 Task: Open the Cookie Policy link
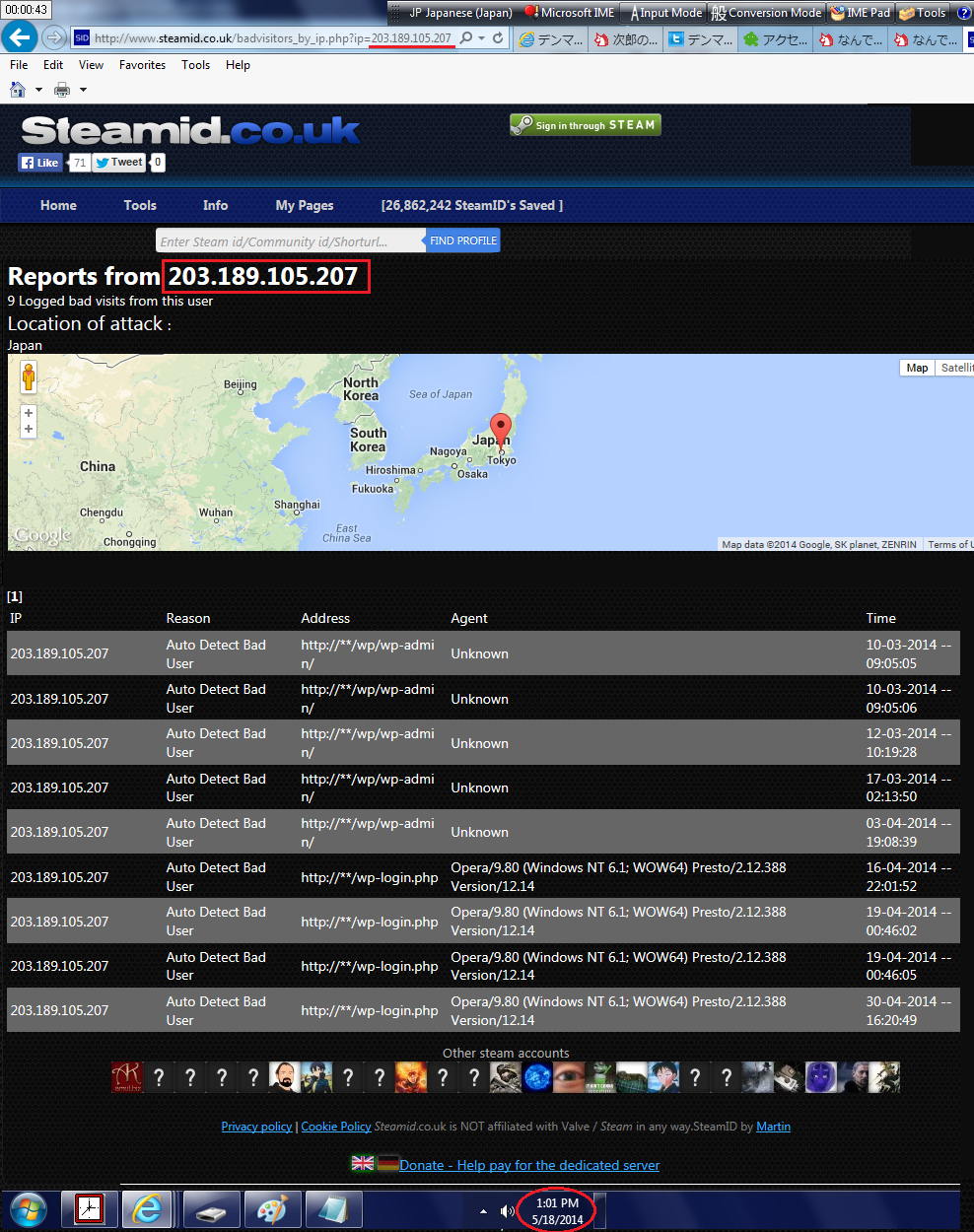tap(336, 1127)
